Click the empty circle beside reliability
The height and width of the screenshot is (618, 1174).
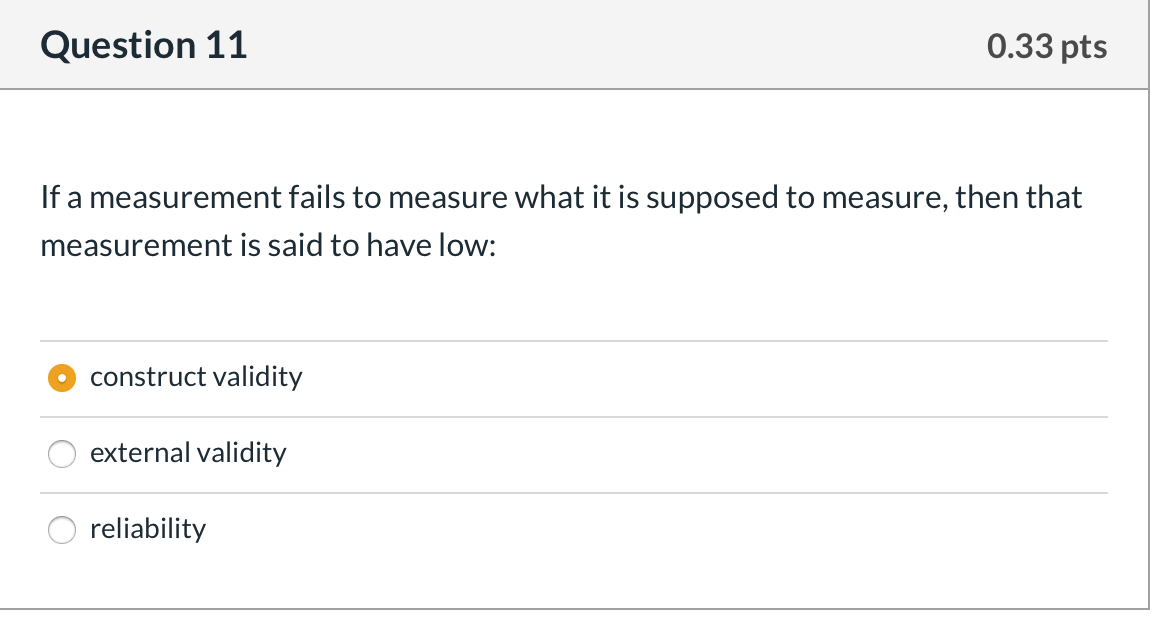[61, 530]
